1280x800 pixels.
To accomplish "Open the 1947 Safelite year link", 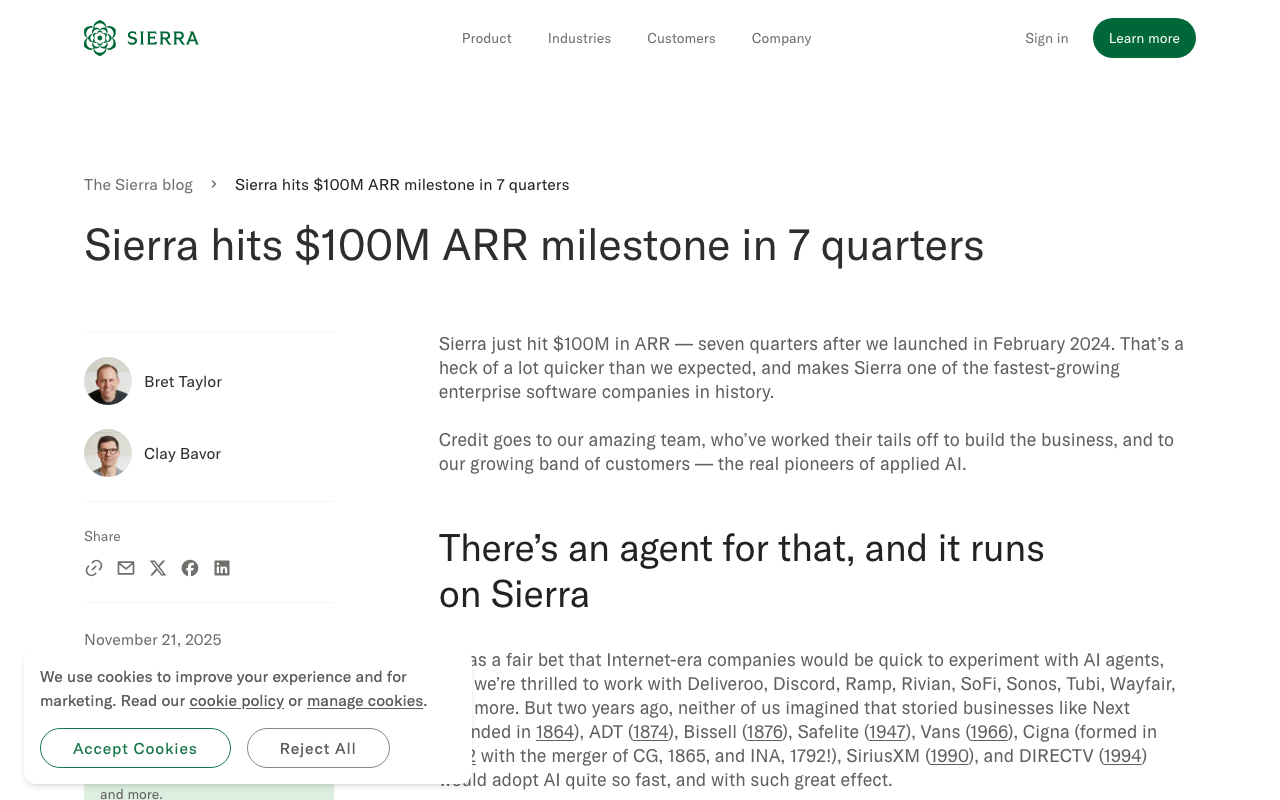I will [887, 732].
